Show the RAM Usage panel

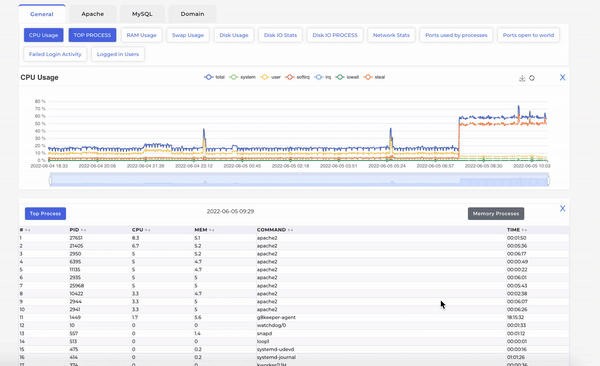tap(142, 35)
